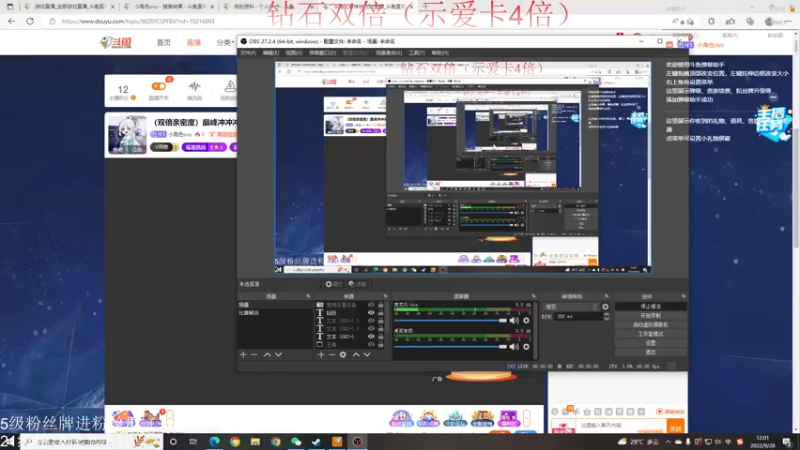Viewport: 800px width, 450px height.
Task: Open WeChat from the taskbar
Action: (296, 442)
